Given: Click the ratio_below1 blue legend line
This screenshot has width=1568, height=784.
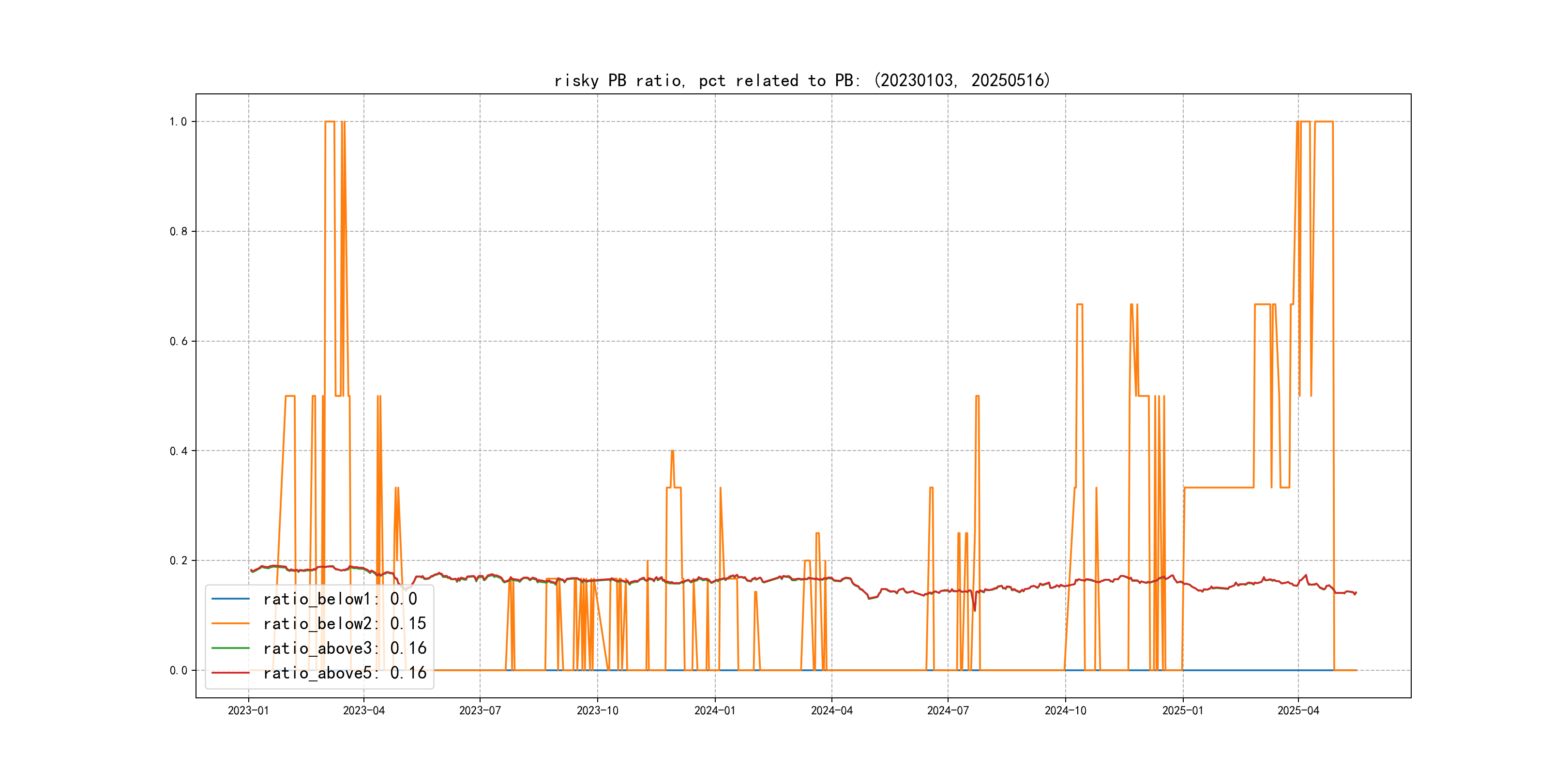Looking at the screenshot, I should pyautogui.click(x=230, y=599).
